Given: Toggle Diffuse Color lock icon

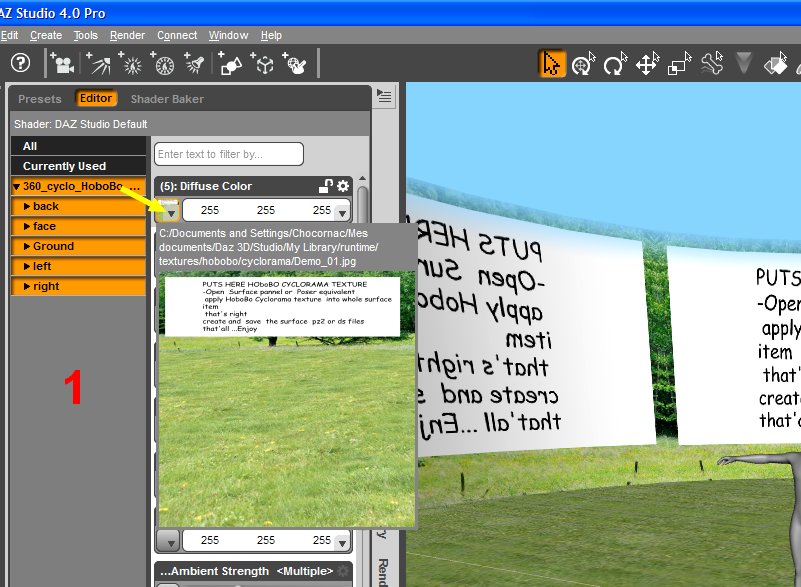Looking at the screenshot, I should click(x=325, y=186).
